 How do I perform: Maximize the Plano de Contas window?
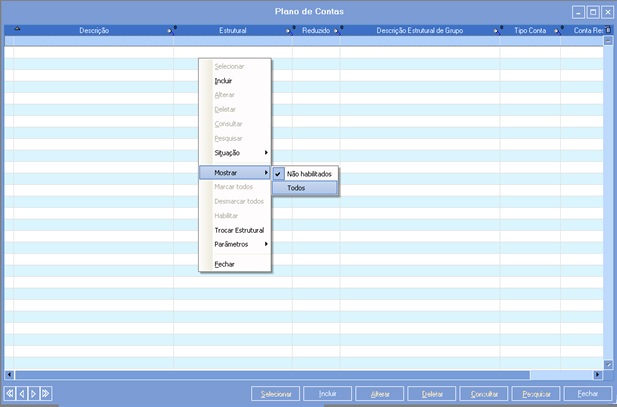tap(593, 12)
